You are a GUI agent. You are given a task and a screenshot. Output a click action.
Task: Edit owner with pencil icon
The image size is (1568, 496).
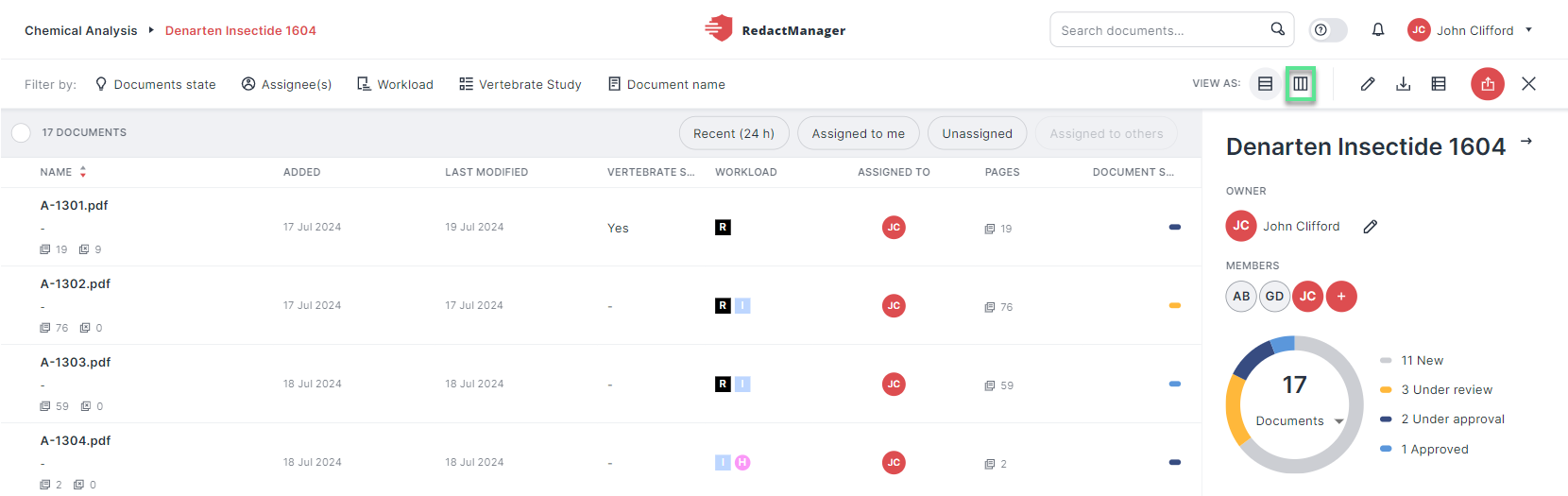tap(1371, 226)
